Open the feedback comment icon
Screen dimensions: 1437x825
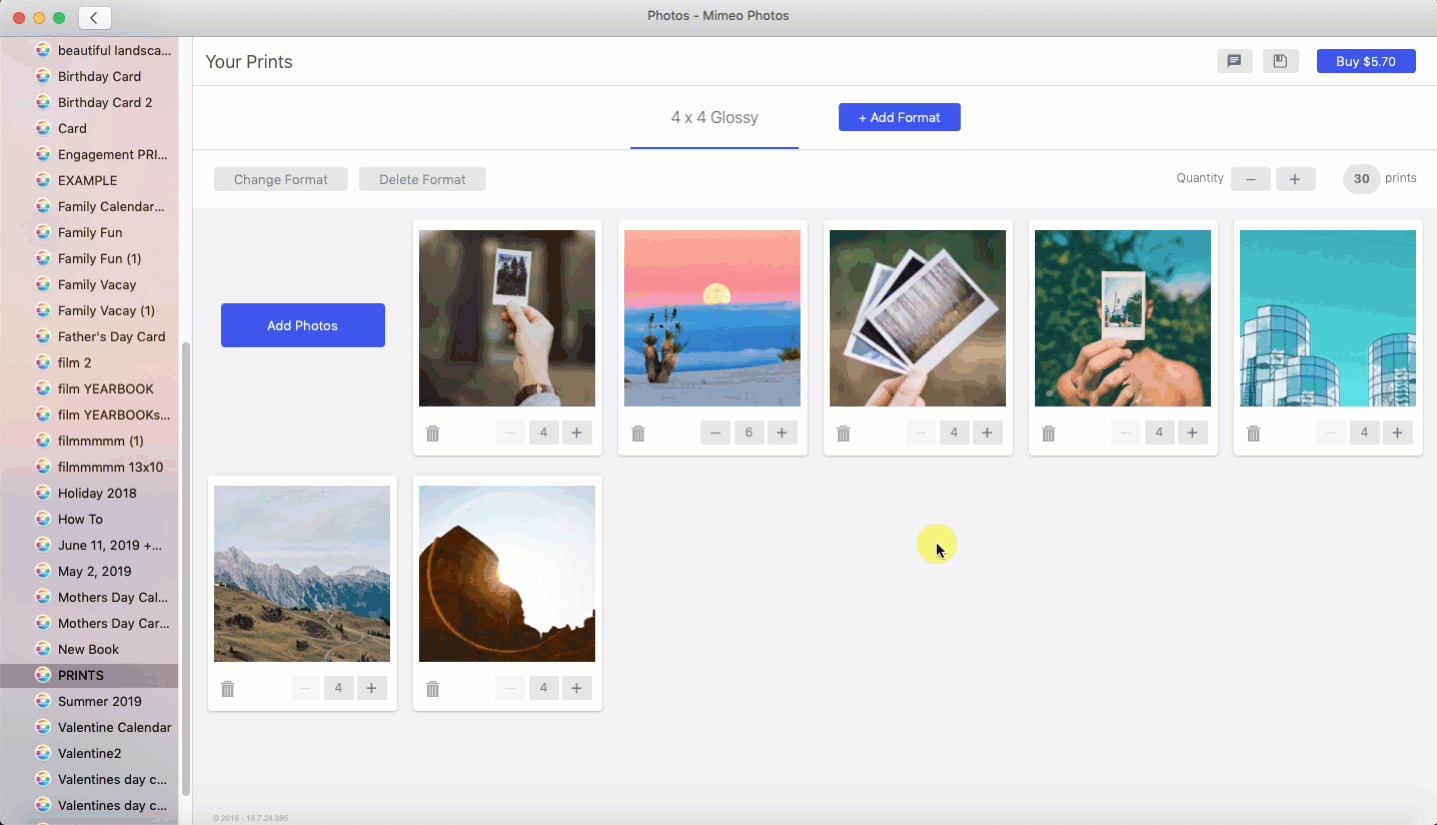[1234, 61]
